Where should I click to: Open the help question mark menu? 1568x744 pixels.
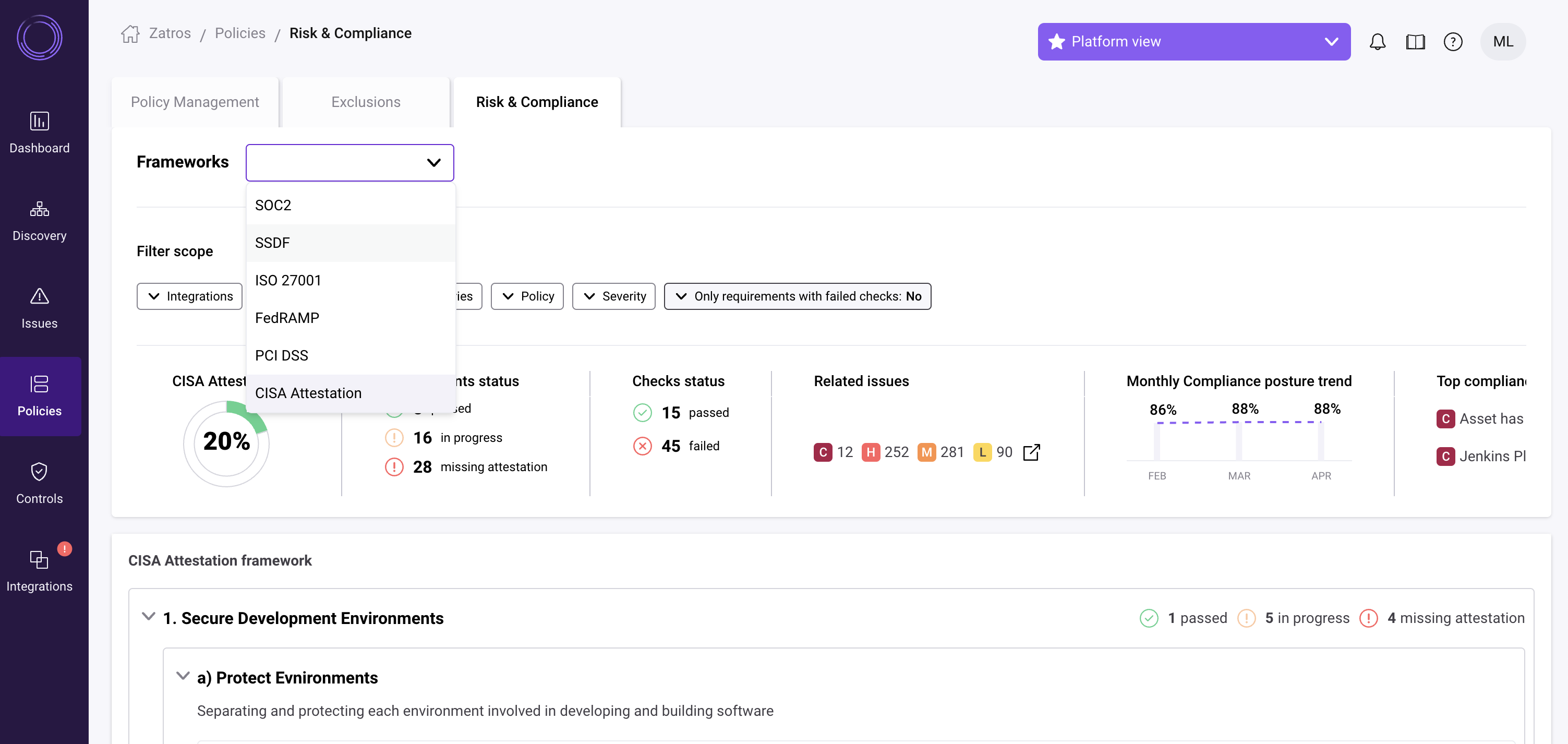(1454, 41)
